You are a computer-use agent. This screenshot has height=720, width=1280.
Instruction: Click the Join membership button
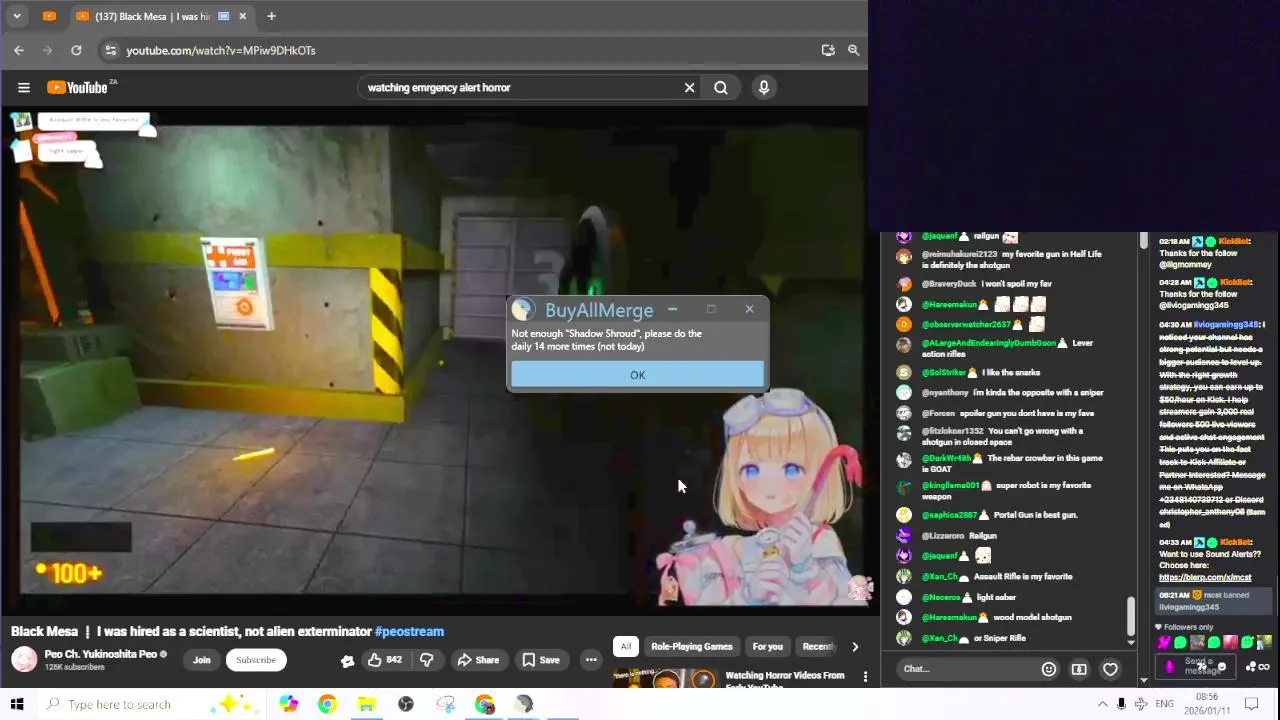202,660
